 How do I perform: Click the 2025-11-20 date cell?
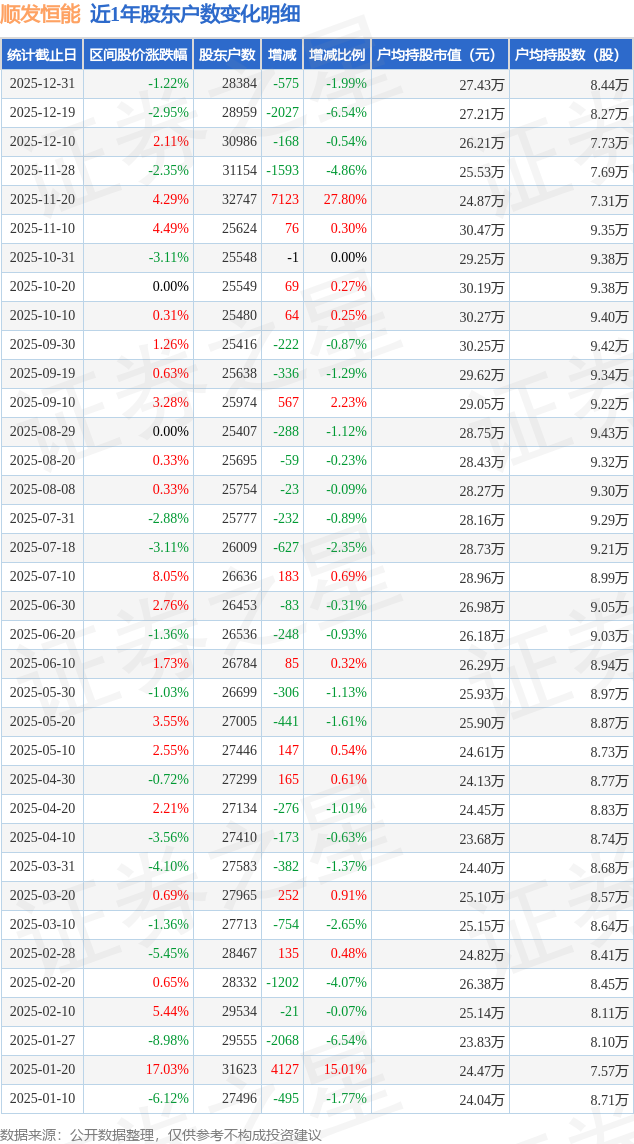point(40,200)
